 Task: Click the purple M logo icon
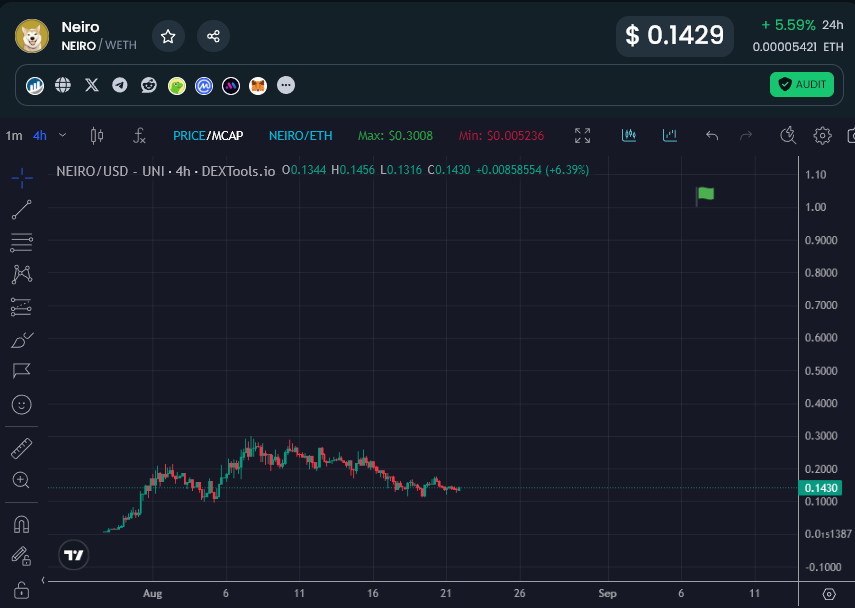tap(231, 86)
